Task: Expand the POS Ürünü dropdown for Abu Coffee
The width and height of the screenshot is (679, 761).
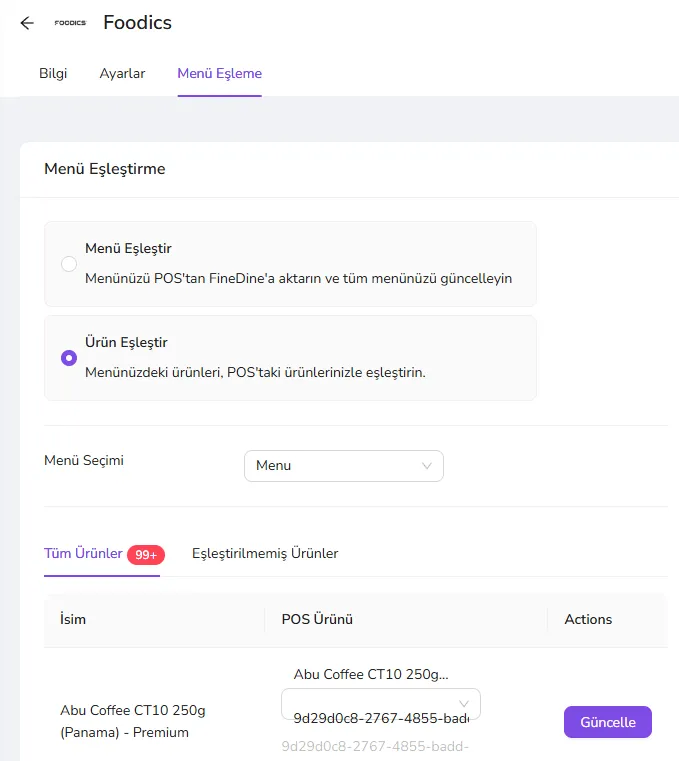Action: [x=381, y=704]
